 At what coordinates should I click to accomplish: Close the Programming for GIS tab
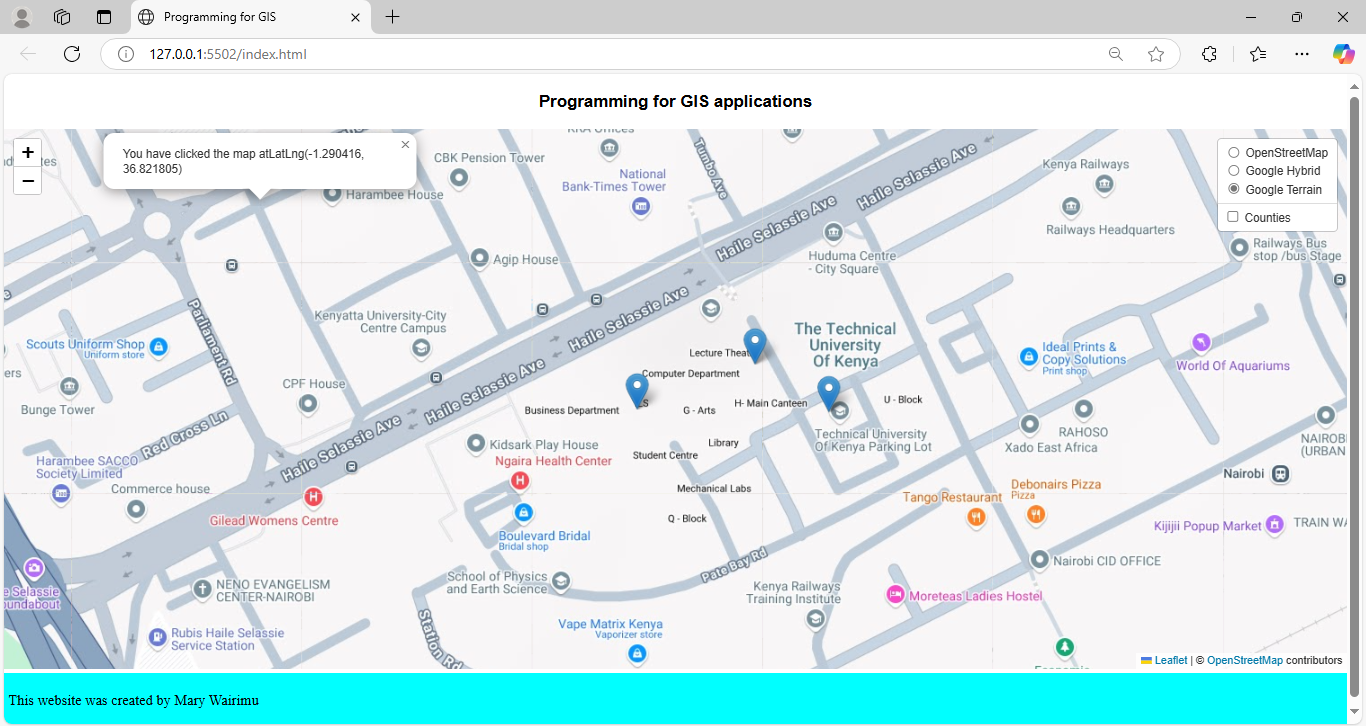point(355,17)
